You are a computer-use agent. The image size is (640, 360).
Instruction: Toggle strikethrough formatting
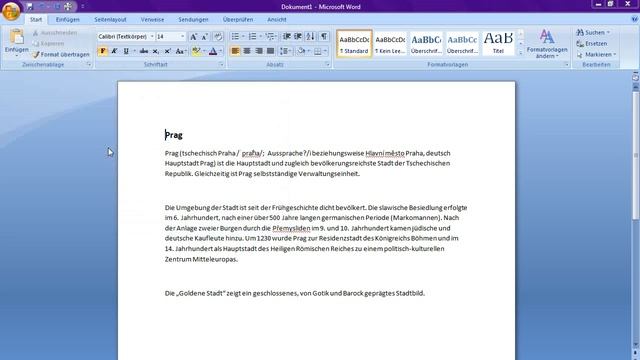(144, 51)
